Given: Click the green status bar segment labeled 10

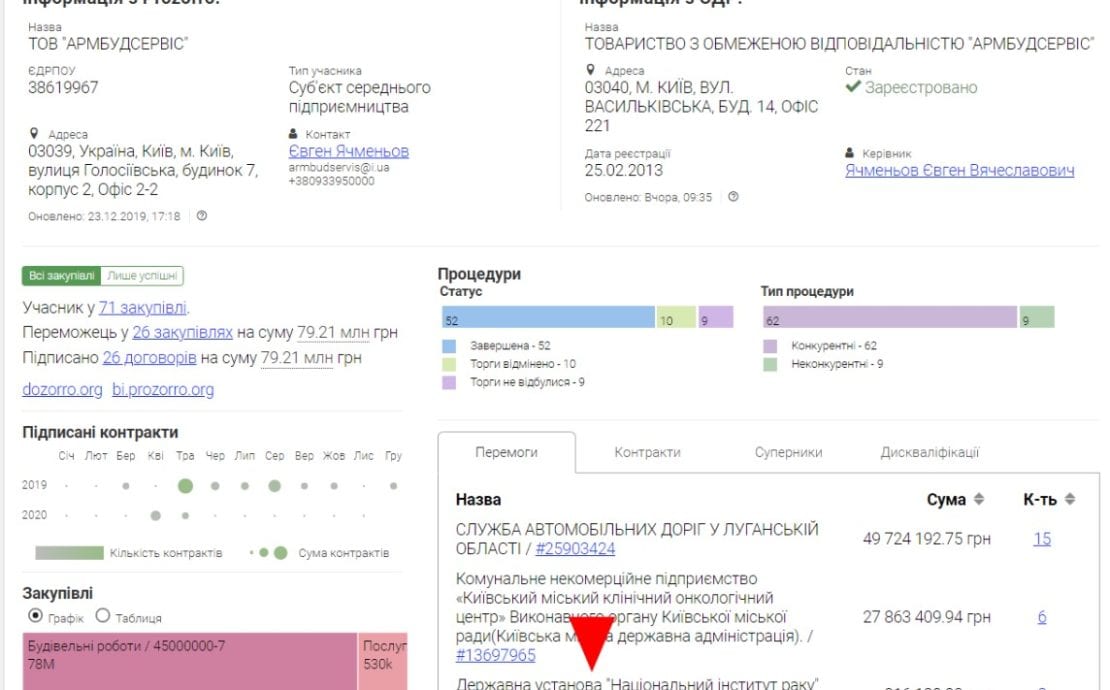Looking at the screenshot, I should (x=676, y=317).
